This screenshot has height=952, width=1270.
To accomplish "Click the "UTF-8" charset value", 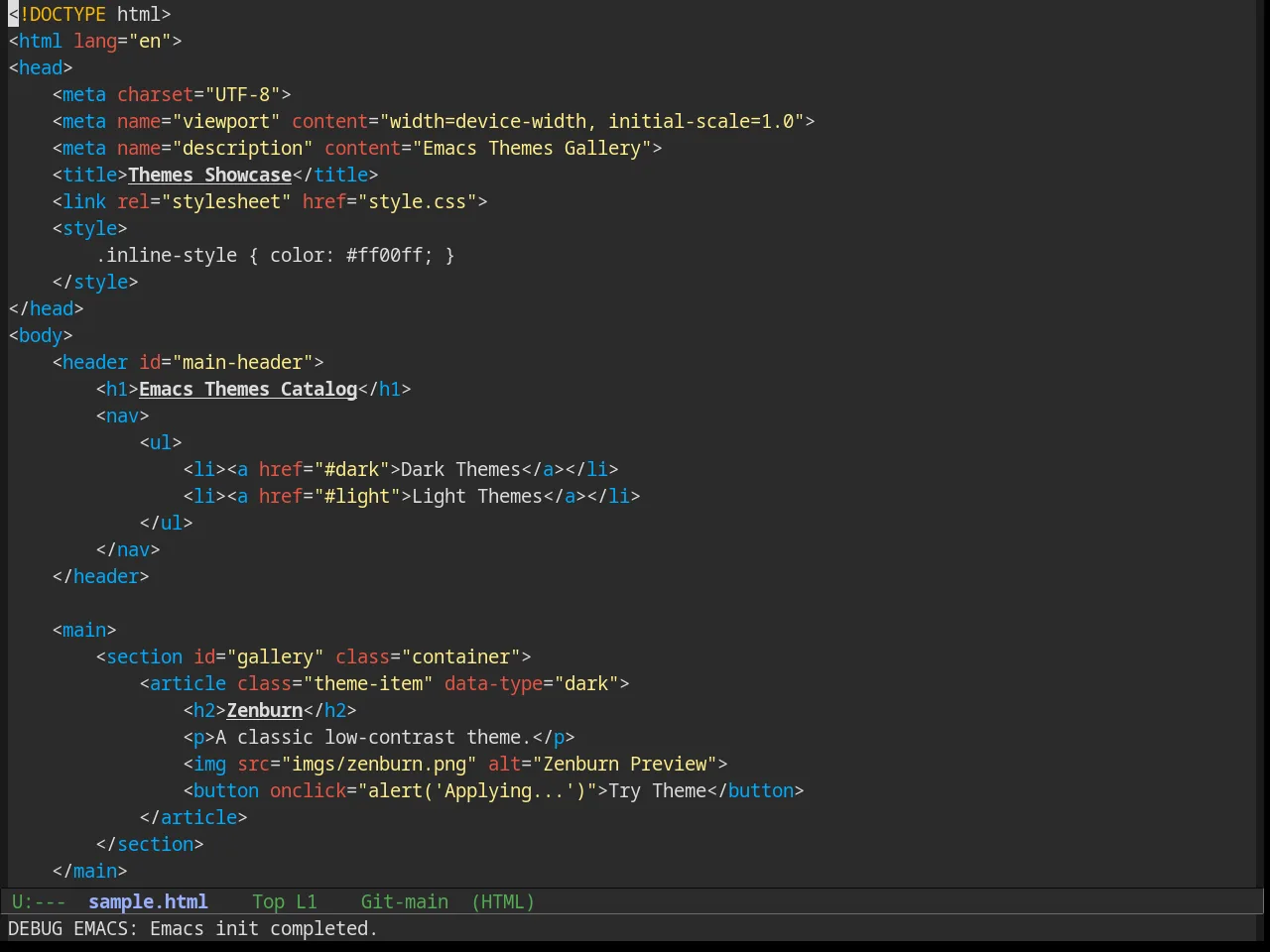I will coord(243,94).
